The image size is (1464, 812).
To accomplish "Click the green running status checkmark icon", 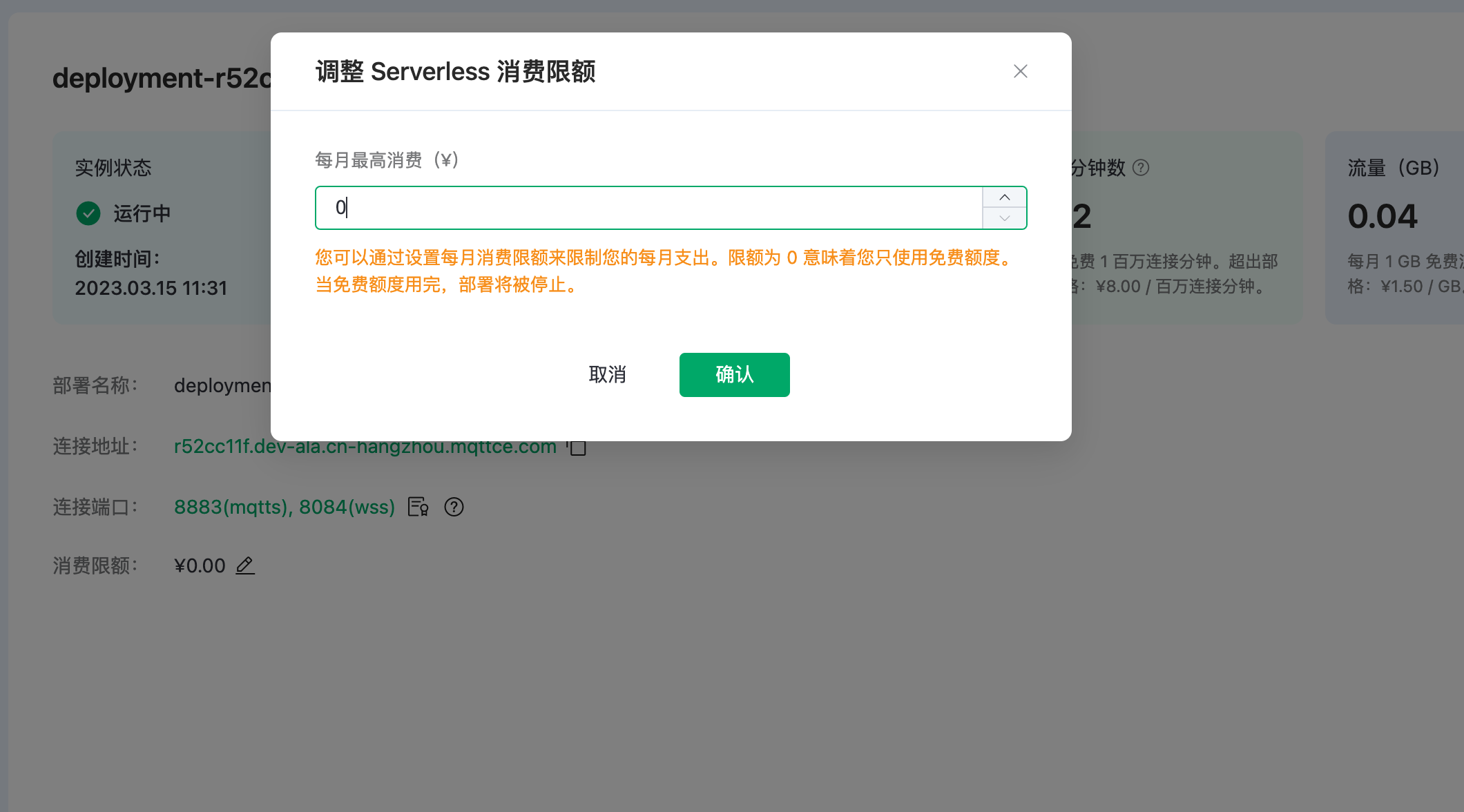I will [88, 213].
